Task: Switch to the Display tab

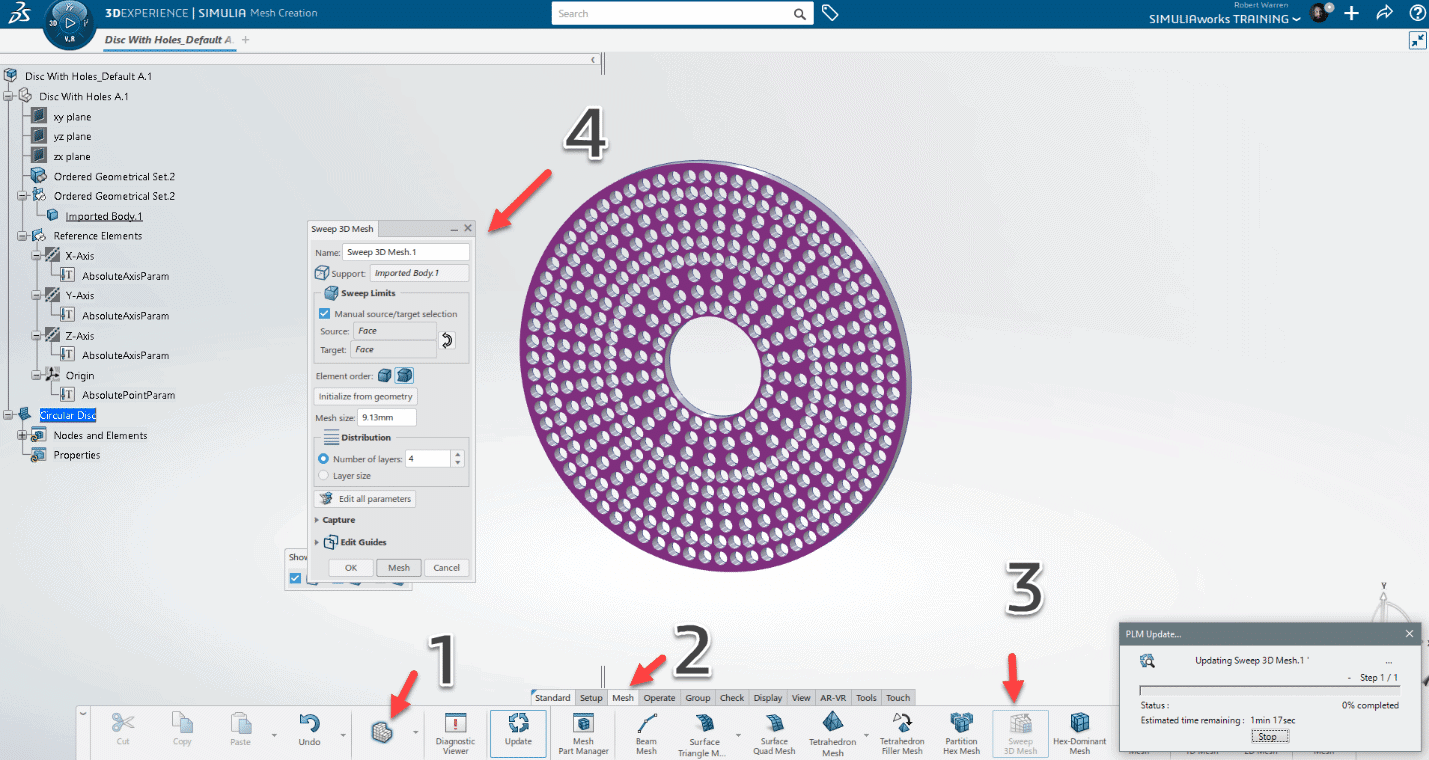Action: [x=768, y=698]
